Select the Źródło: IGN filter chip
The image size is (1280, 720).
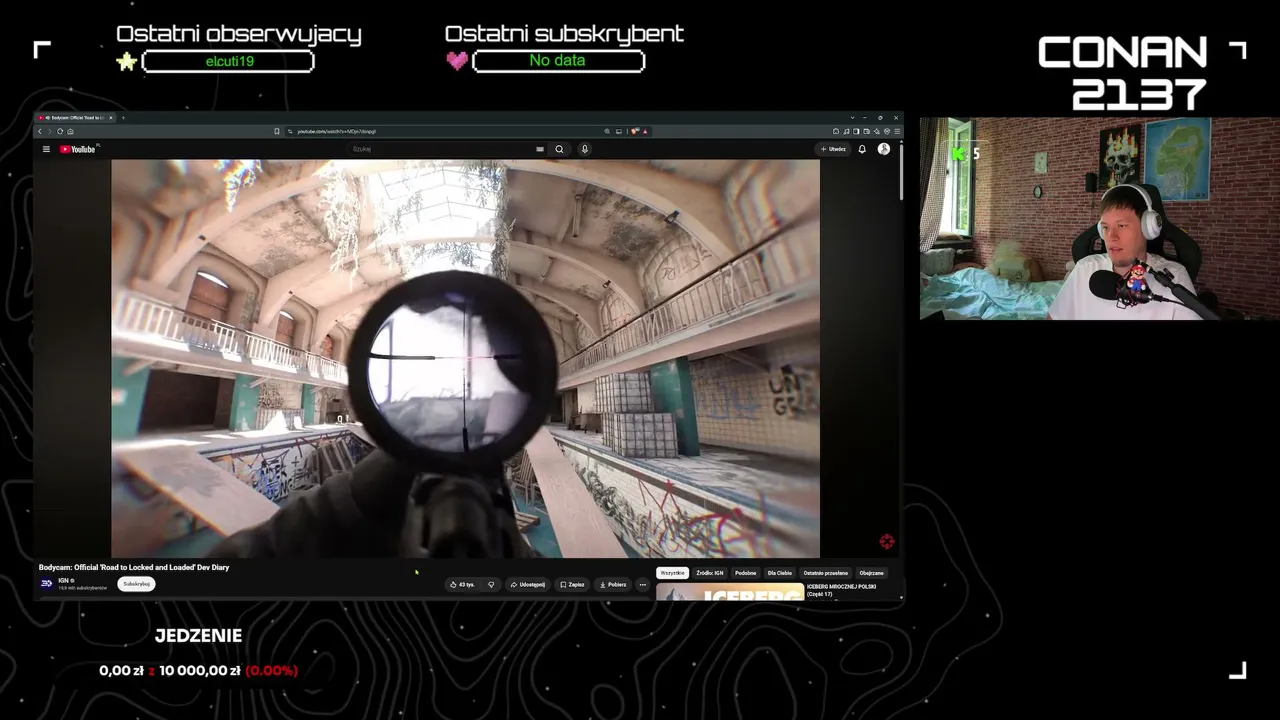click(x=710, y=573)
